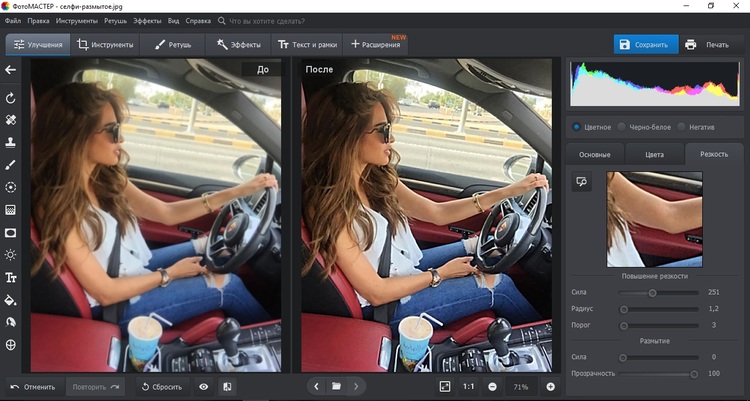This screenshot has height=401, width=750.
Task: Open the folder icon in bottom bar
Action: pyautogui.click(x=337, y=386)
